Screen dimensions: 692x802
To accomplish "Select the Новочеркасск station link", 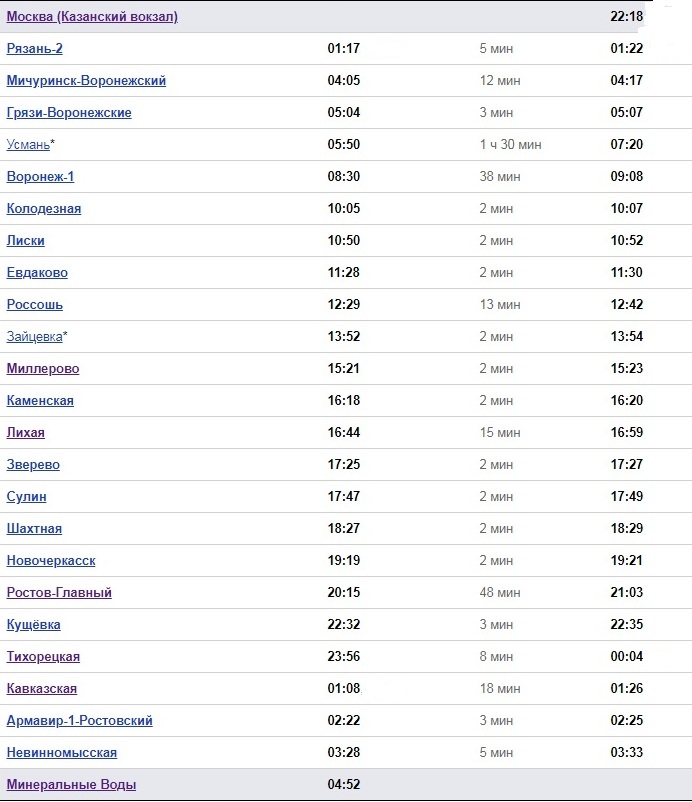I will click(x=51, y=561).
